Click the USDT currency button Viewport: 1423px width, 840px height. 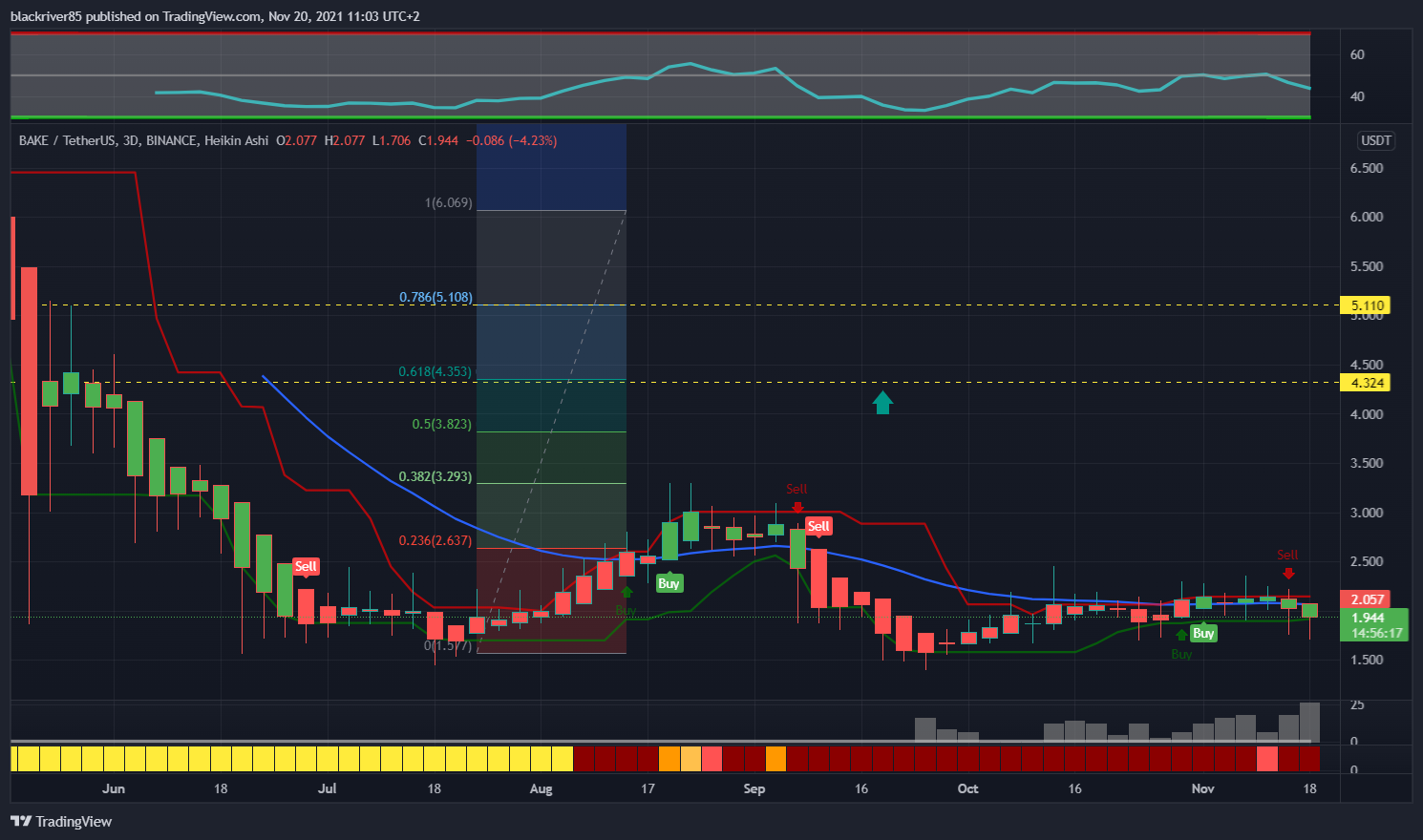1375,140
